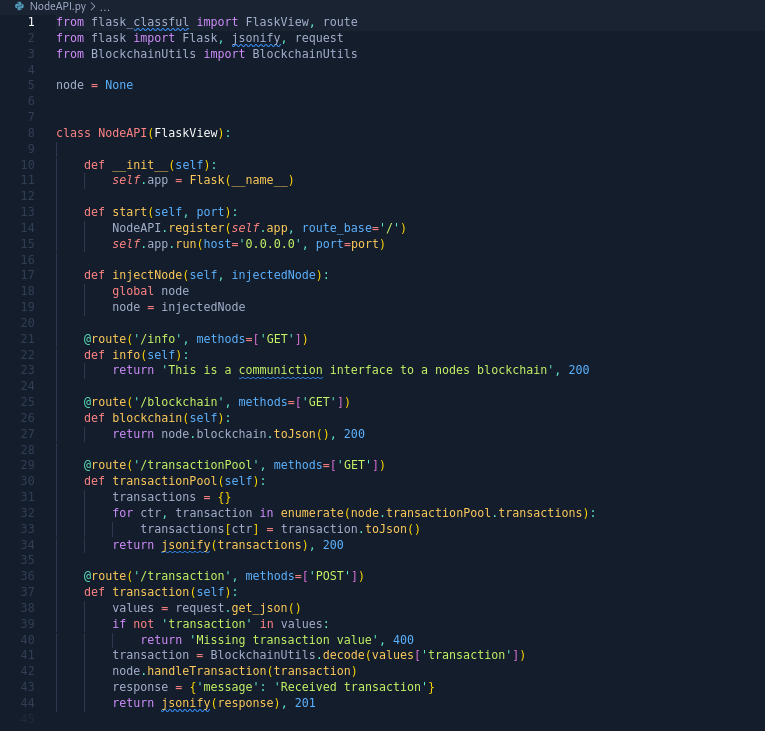Image resolution: width=765 pixels, height=731 pixels.
Task: Click line number 1 in the gutter
Action: (31, 22)
